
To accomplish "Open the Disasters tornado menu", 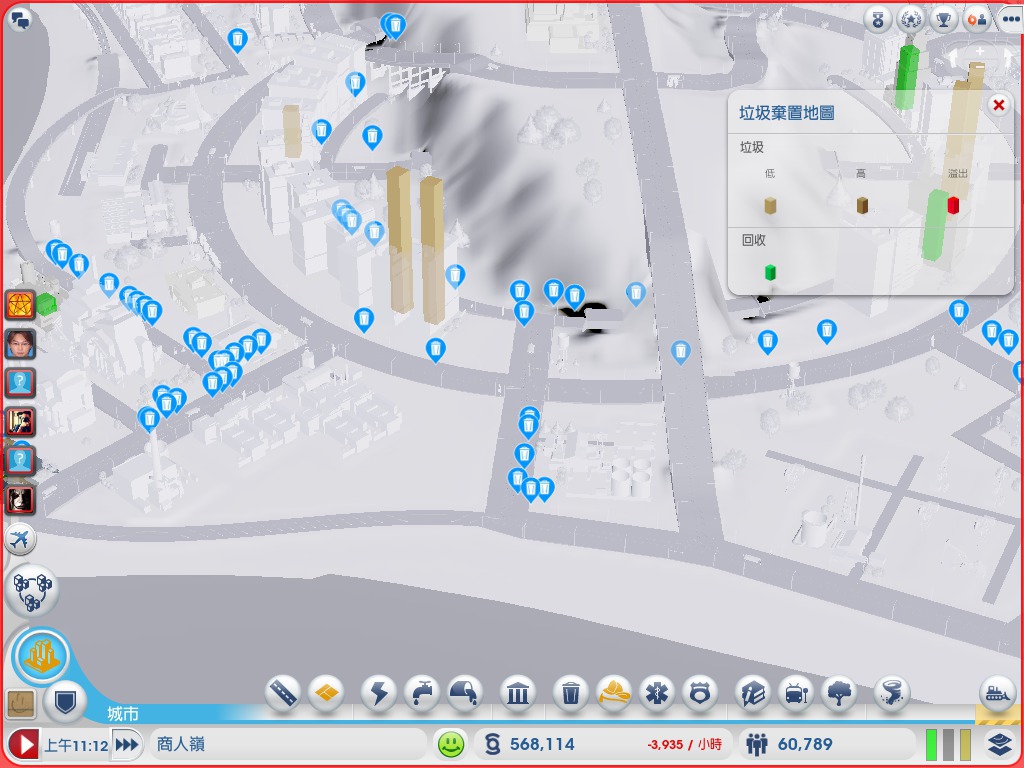I will (891, 692).
